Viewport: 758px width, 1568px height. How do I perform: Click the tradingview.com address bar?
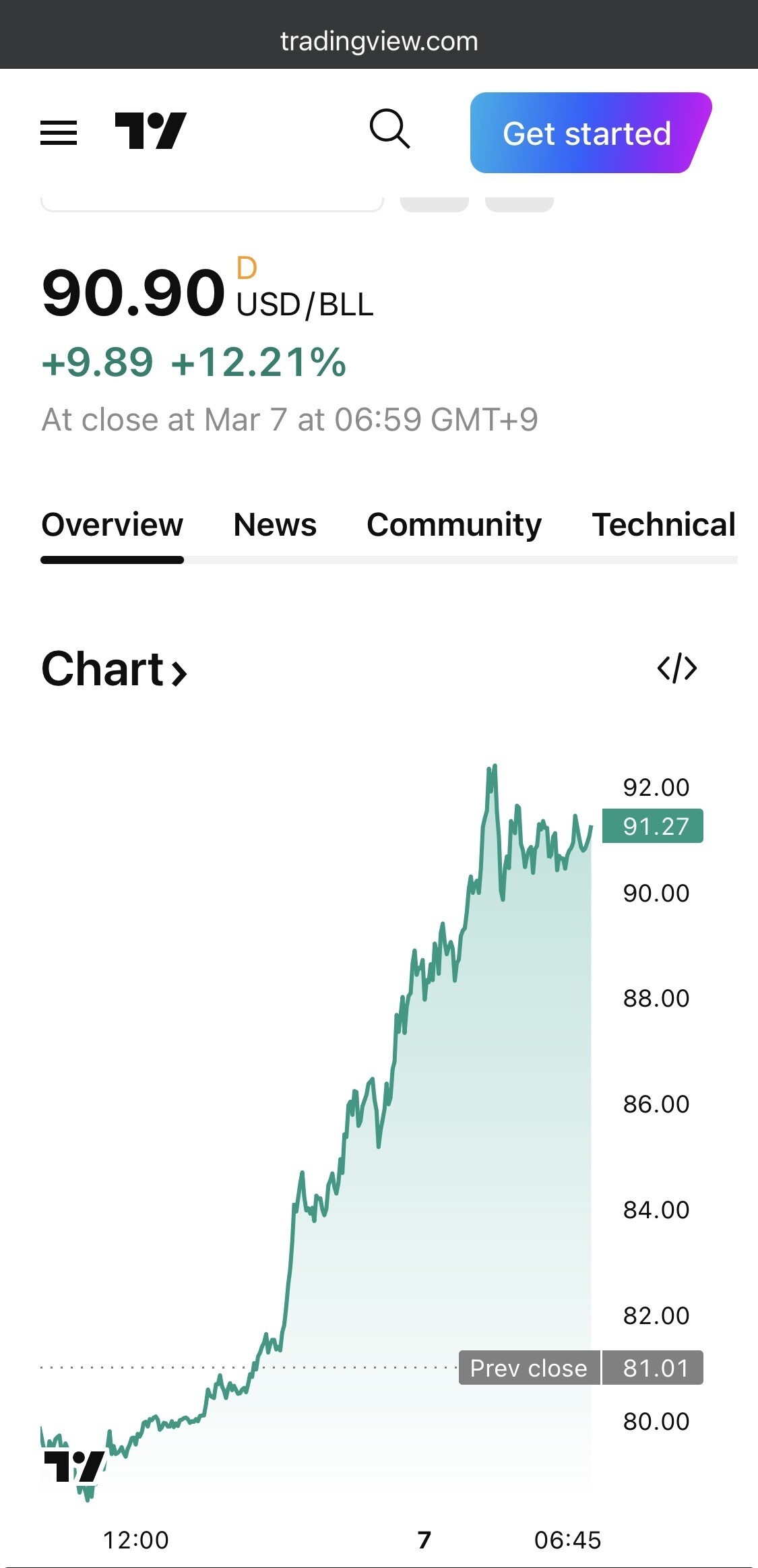click(379, 42)
